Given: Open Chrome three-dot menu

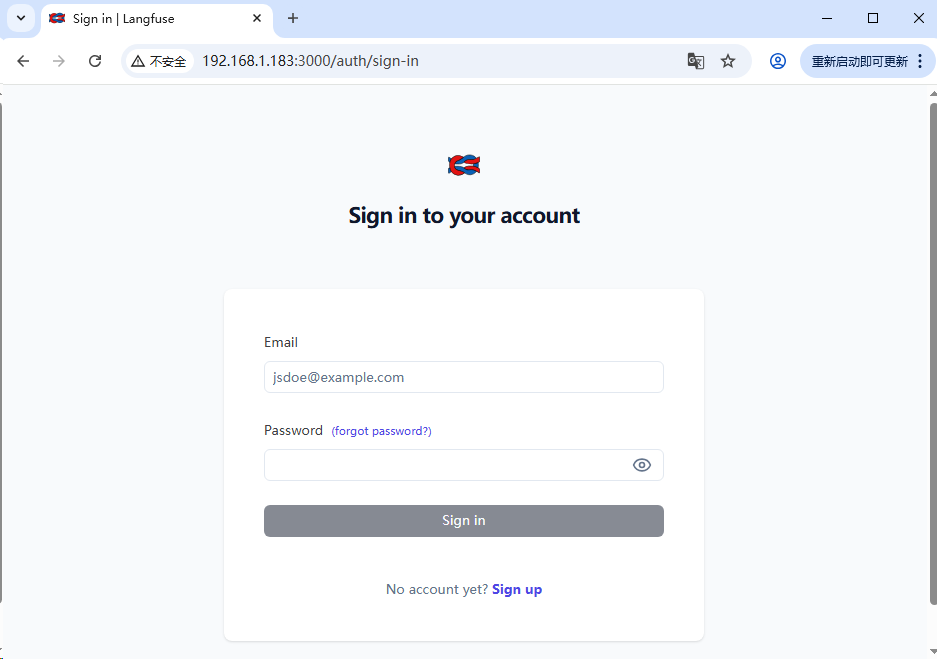Looking at the screenshot, I should [x=920, y=61].
